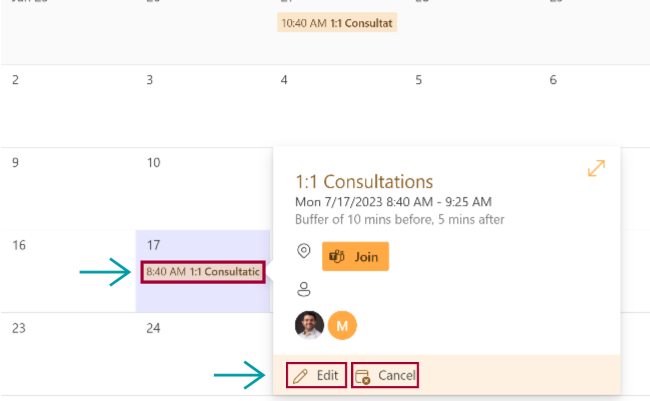Viewport: 650px width, 401px height.
Task: Select day 23 in the calendar
Action: click(x=19, y=327)
